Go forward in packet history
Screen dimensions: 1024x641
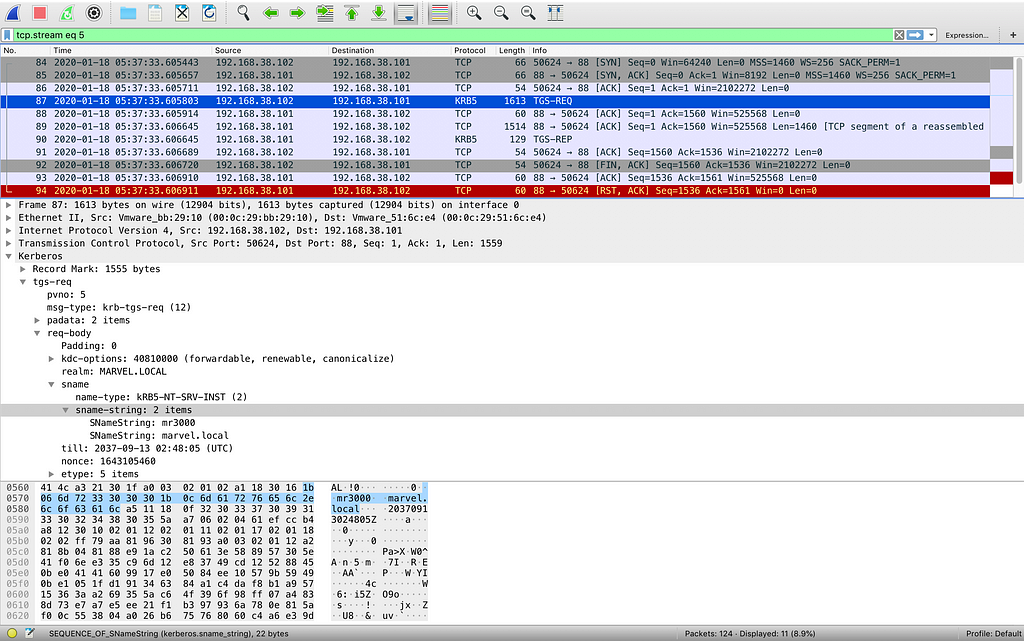tap(297, 13)
